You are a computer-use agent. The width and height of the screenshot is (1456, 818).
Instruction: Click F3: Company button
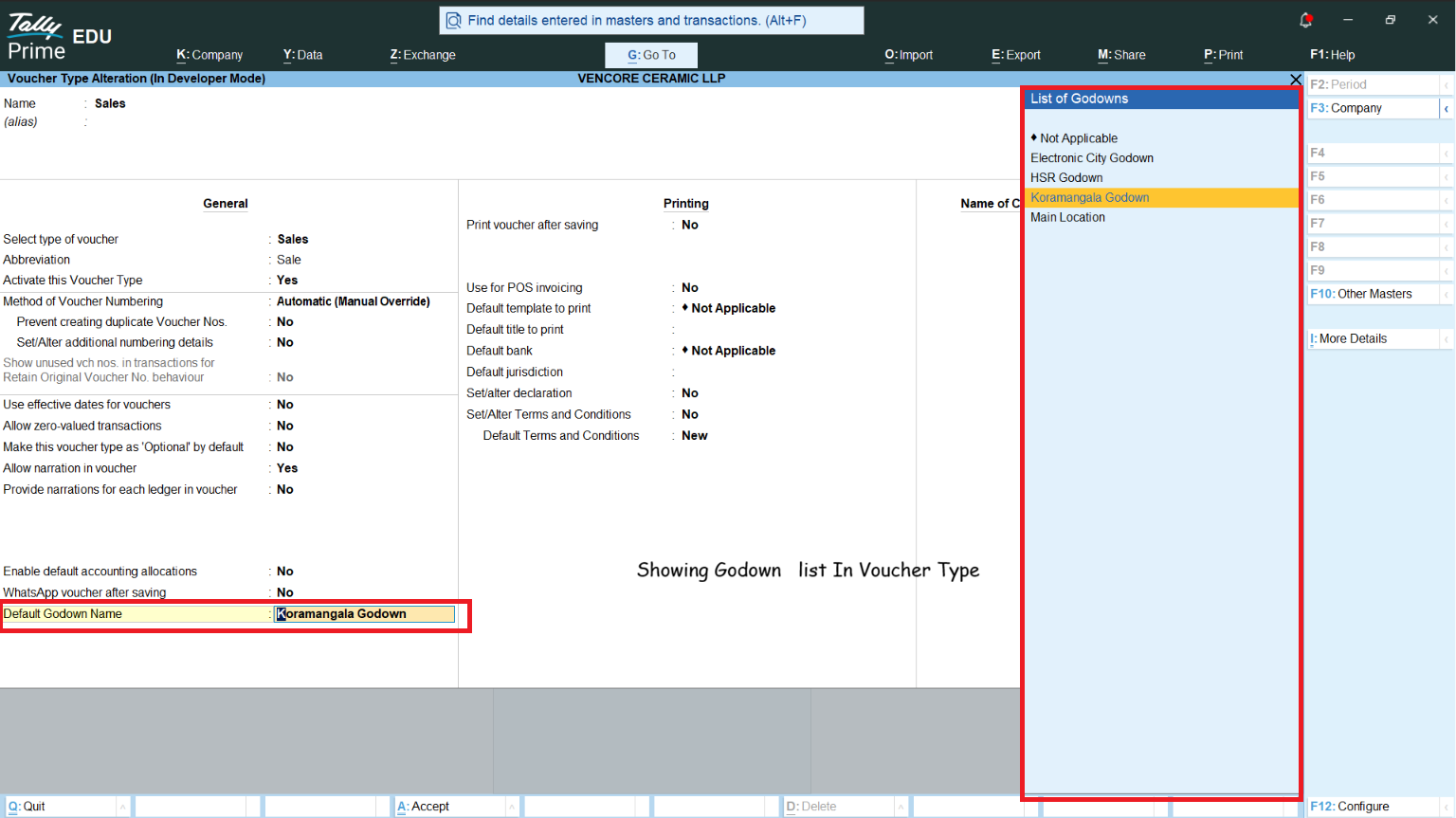coord(1373,108)
